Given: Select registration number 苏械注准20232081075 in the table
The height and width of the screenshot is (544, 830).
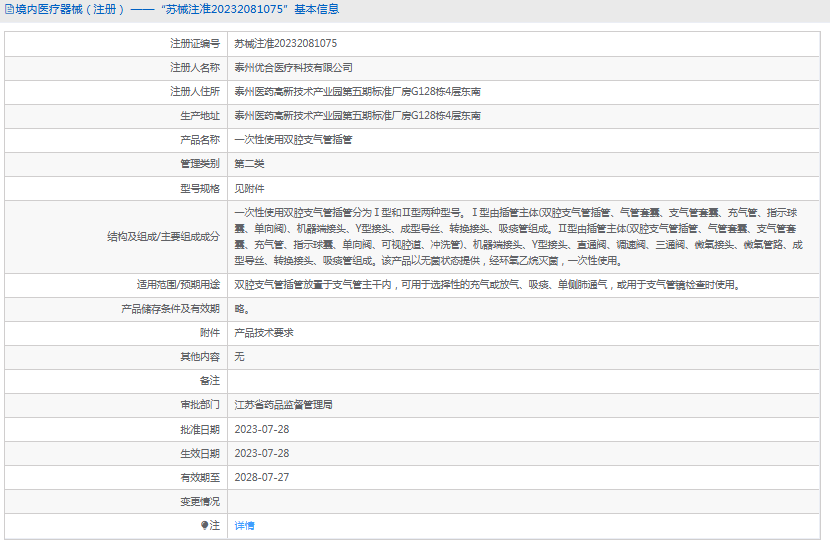Looking at the screenshot, I should coord(285,43).
